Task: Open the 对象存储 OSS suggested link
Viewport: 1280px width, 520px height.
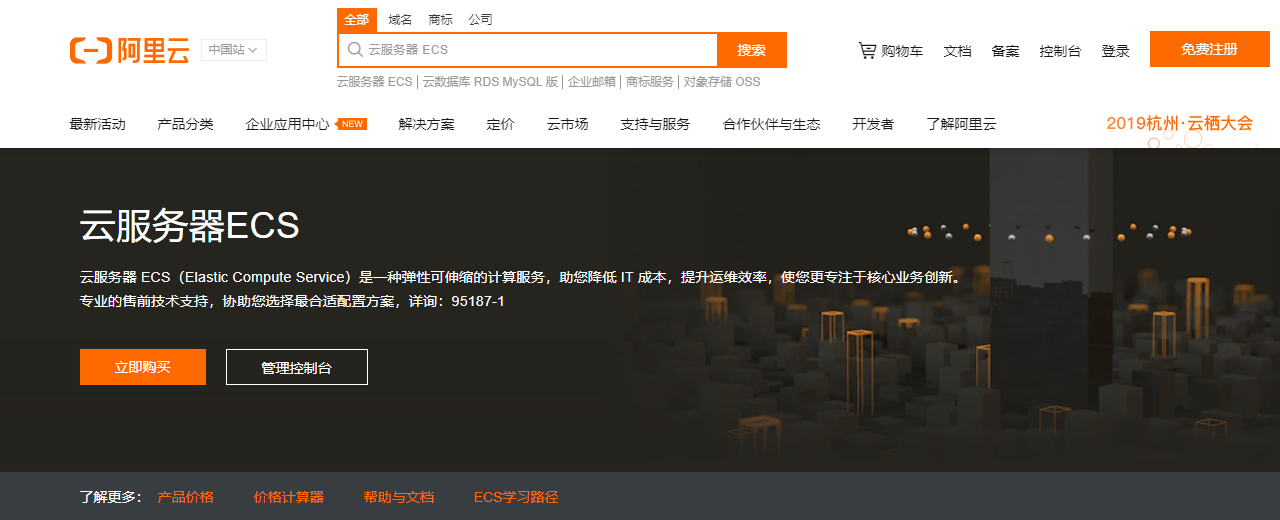Action: click(722, 82)
